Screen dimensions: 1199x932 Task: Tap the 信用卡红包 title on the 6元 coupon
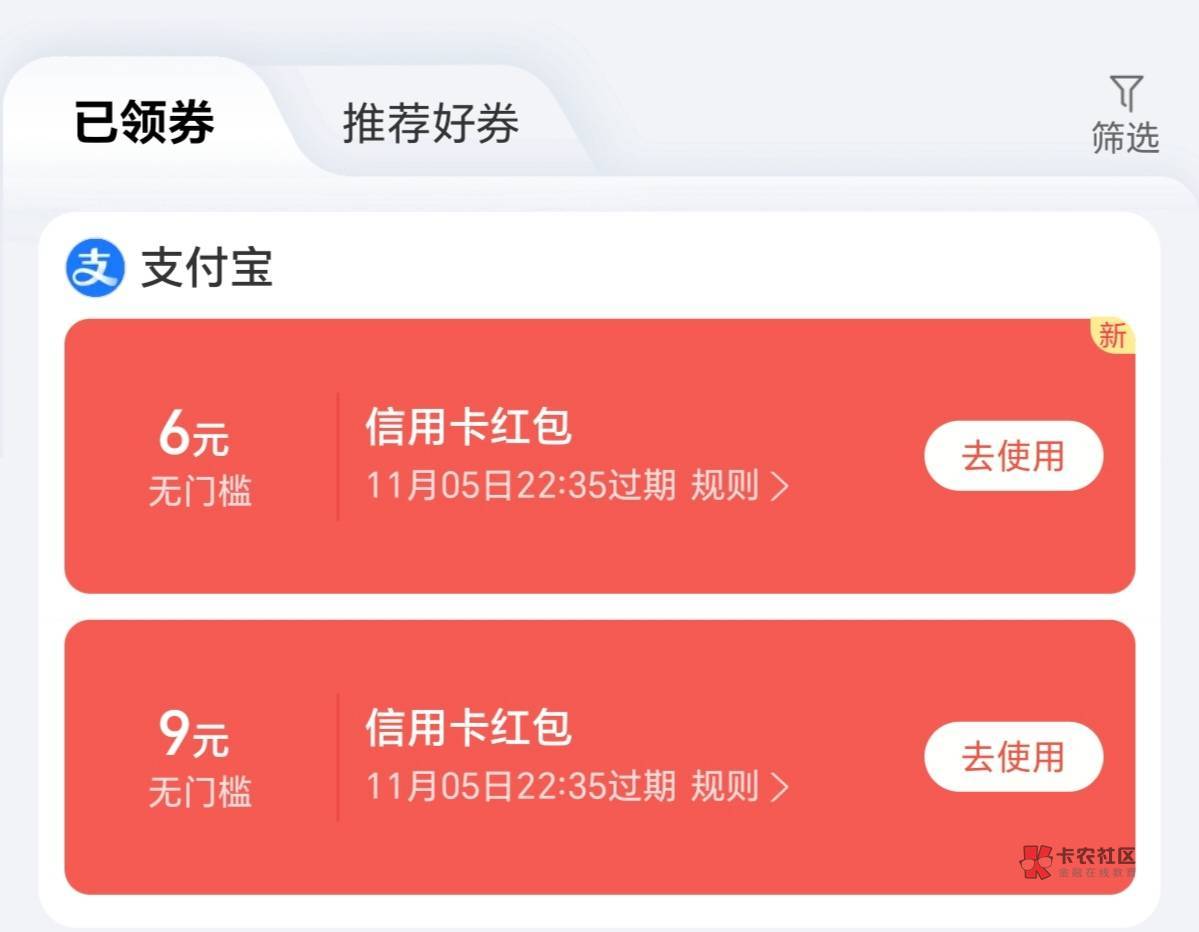tap(468, 428)
